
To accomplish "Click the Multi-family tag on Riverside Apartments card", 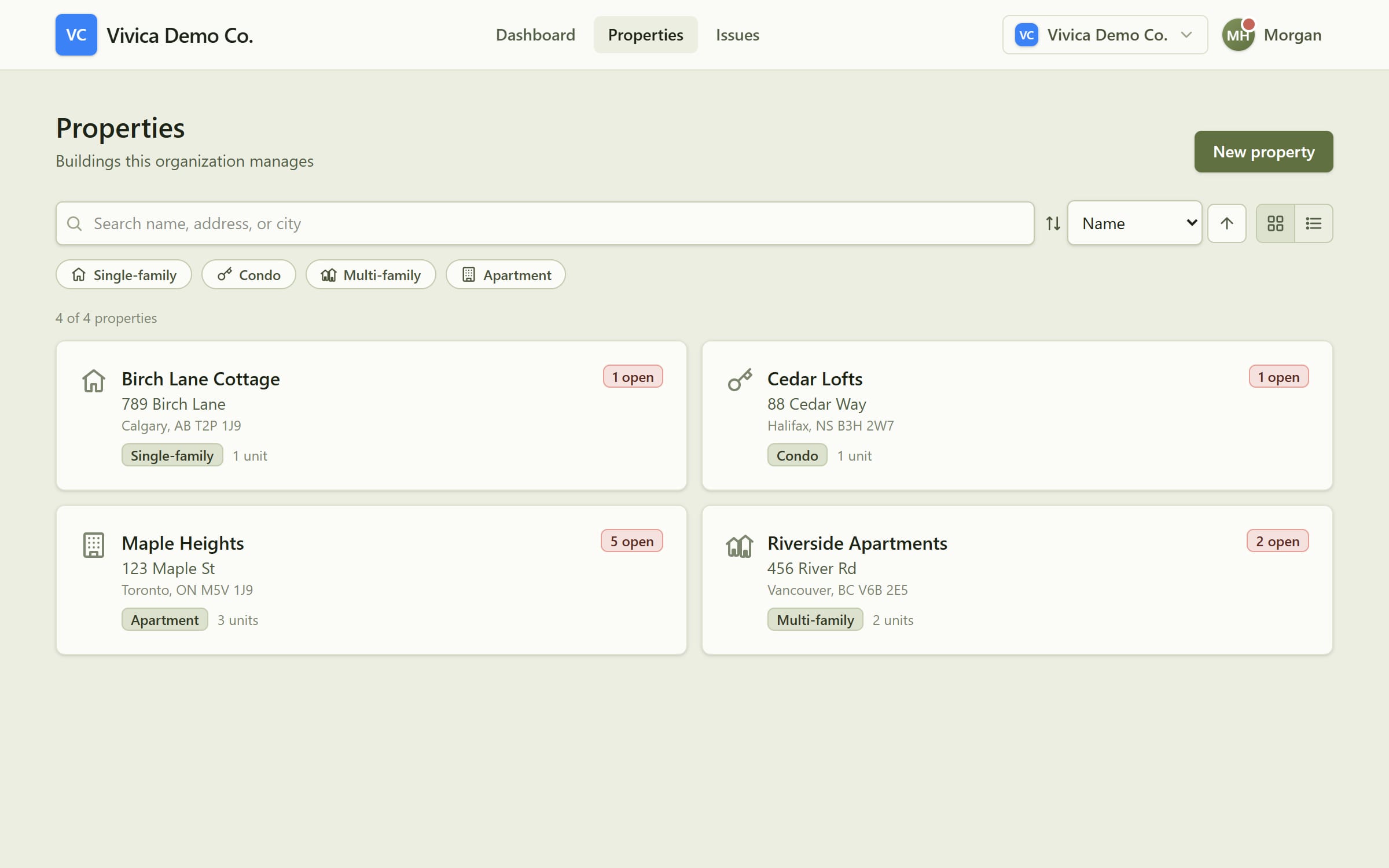I will [815, 620].
